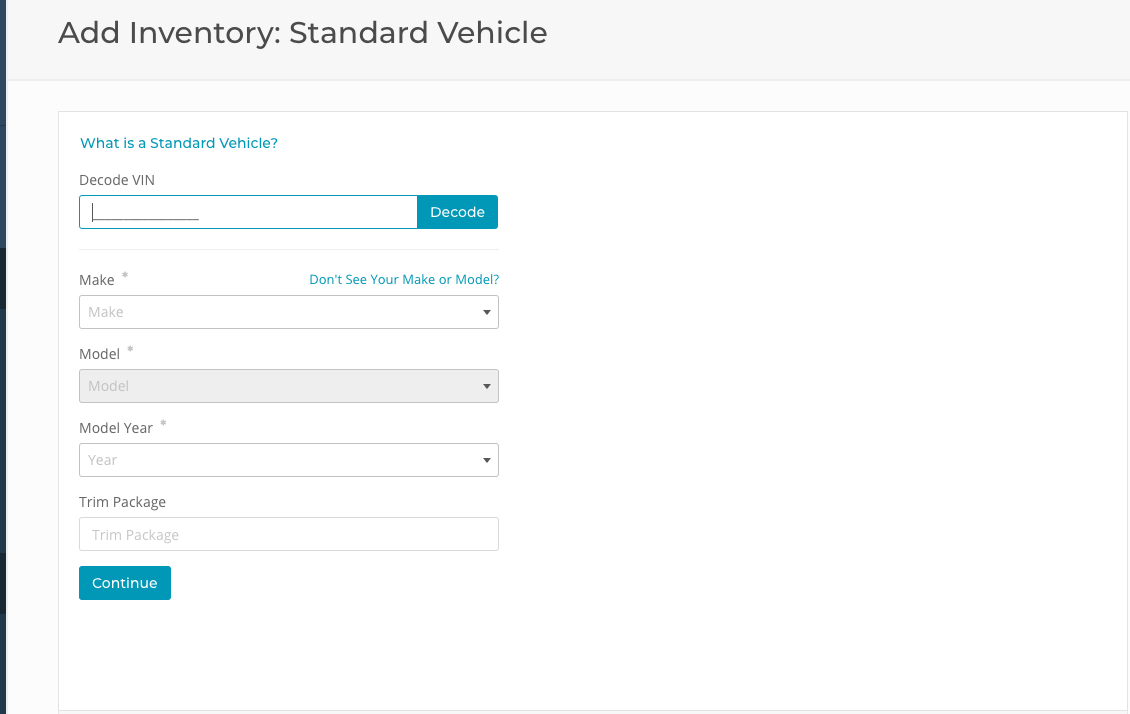The width and height of the screenshot is (1130, 714).
Task: Click the required asterisk beside Model Year
Action: [164, 424]
